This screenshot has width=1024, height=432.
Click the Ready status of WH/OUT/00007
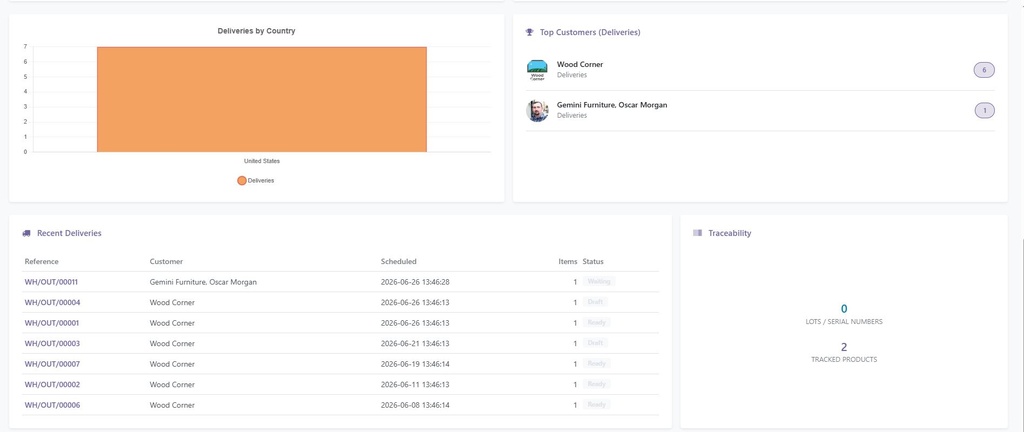pos(597,363)
